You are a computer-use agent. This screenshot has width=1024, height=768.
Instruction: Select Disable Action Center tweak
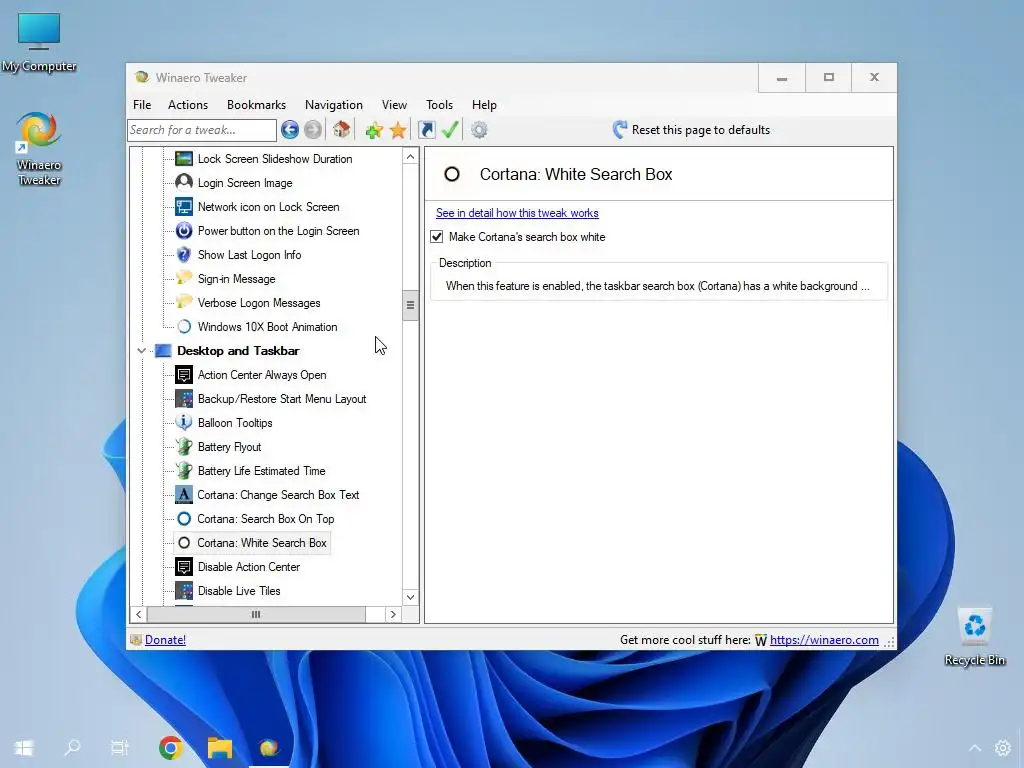(249, 567)
